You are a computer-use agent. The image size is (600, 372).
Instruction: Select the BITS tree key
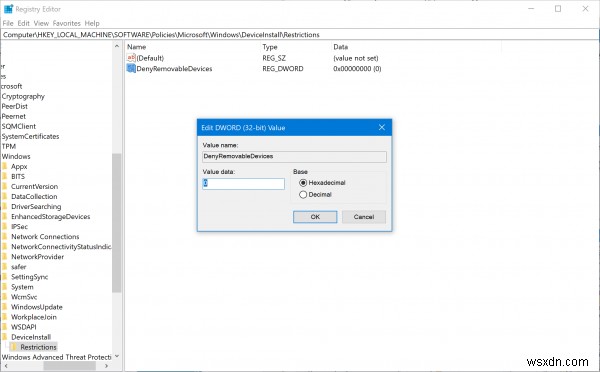click(18, 177)
